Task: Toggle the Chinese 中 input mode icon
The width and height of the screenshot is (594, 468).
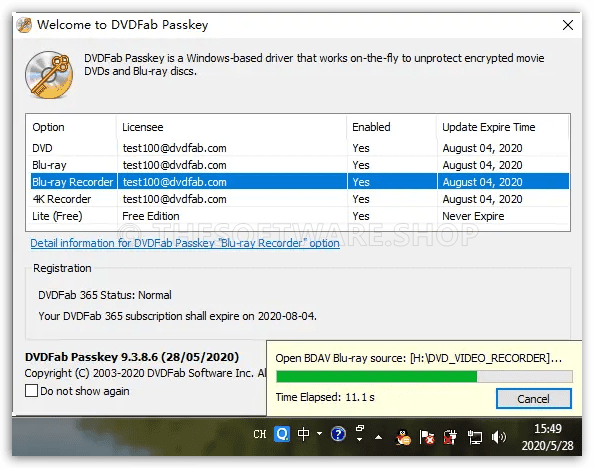Action: click(303, 434)
